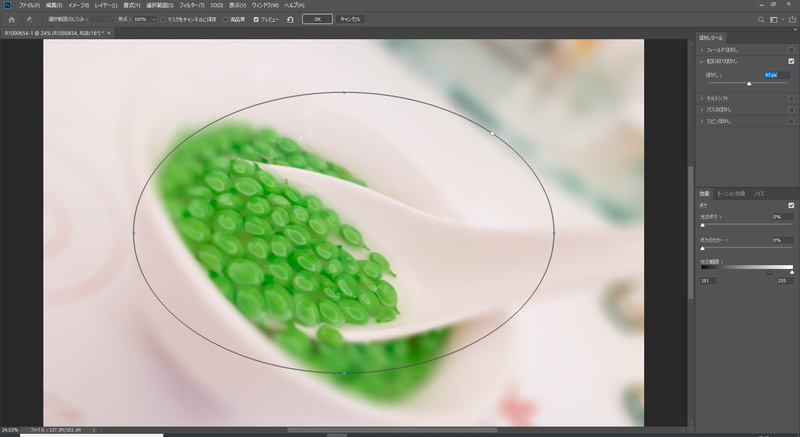Screen dimensions: 800x437
Task: Enable the 高品質 checkbox
Action: (226, 19)
